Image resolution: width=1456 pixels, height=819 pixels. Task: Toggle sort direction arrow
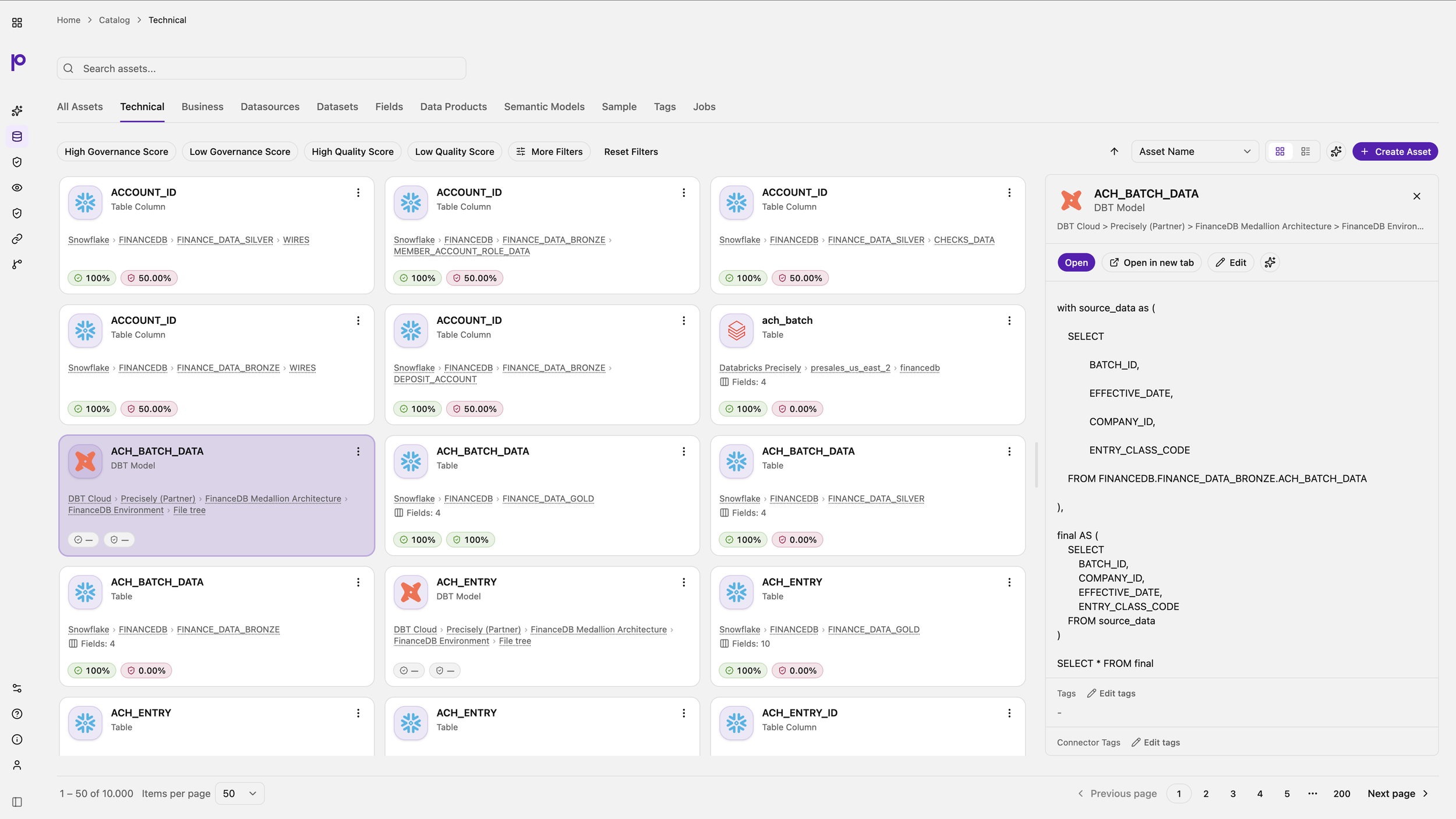point(1114,151)
